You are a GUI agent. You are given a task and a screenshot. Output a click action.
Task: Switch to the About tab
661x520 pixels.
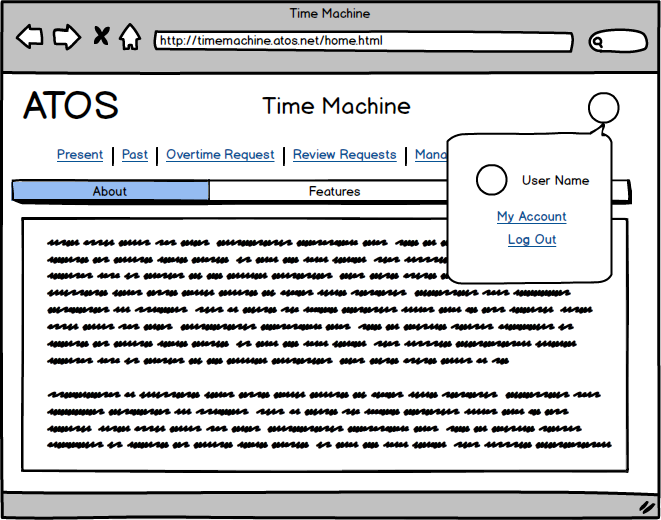click(110, 191)
